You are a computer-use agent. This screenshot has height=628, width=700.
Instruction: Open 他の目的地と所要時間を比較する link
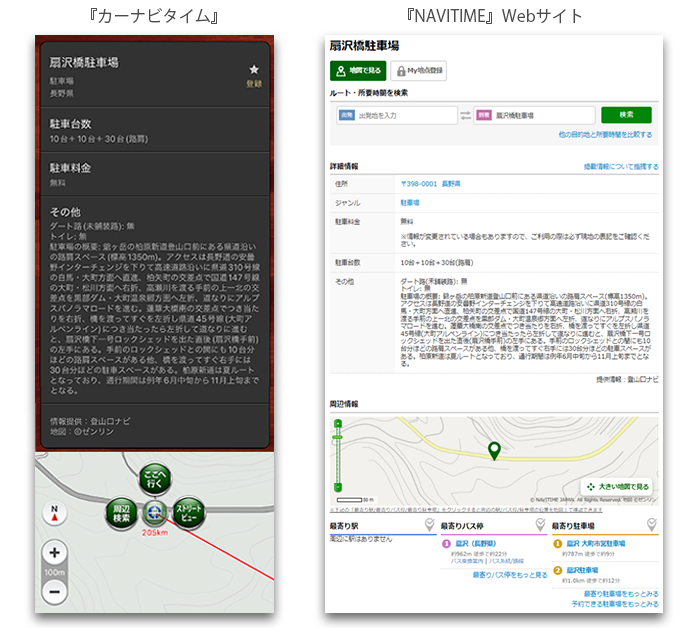(605, 134)
